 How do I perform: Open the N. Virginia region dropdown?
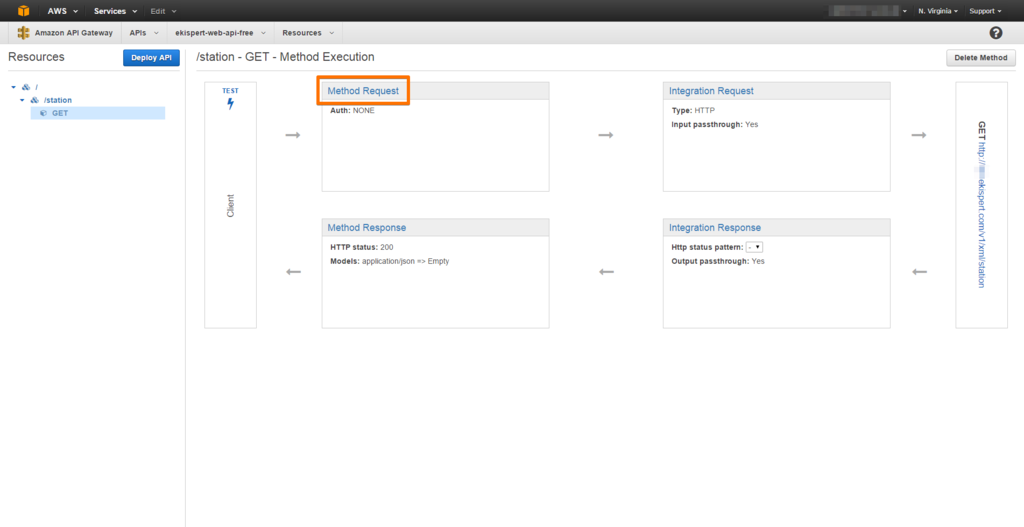click(937, 11)
